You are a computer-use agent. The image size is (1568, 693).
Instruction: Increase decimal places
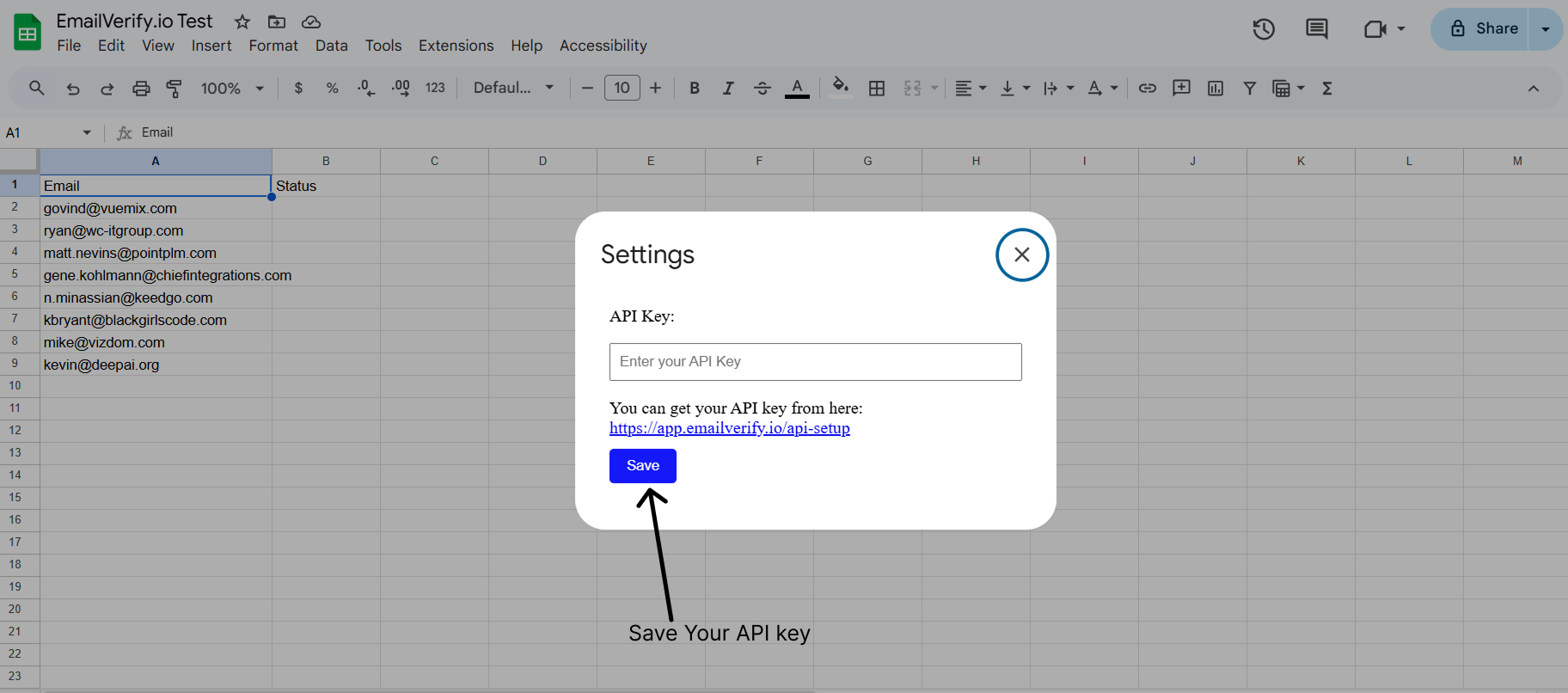(x=401, y=88)
